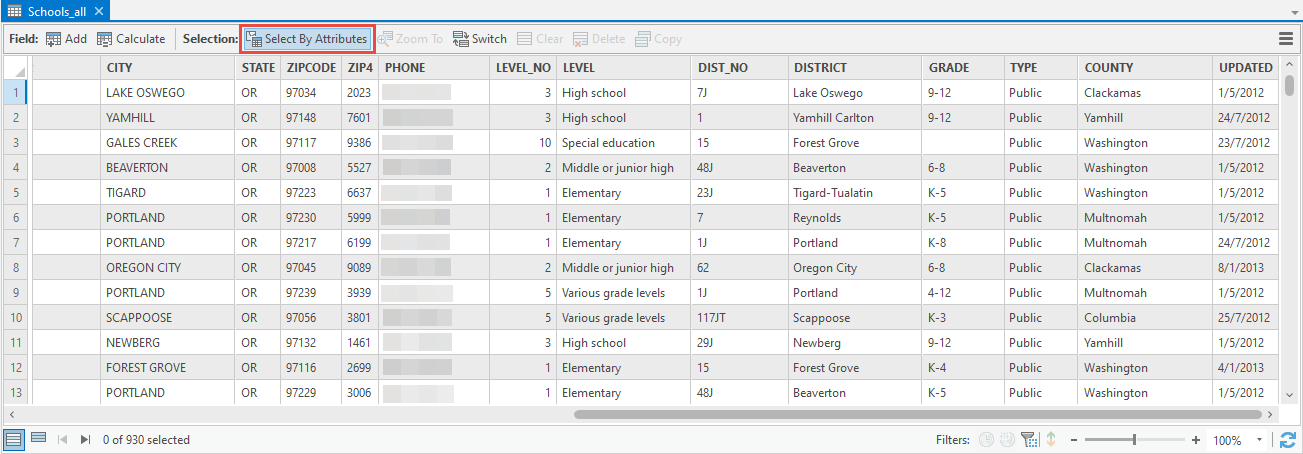Viewport: 1303px width, 454px height.
Task: Click the Zoom To selection button
Action: click(410, 39)
